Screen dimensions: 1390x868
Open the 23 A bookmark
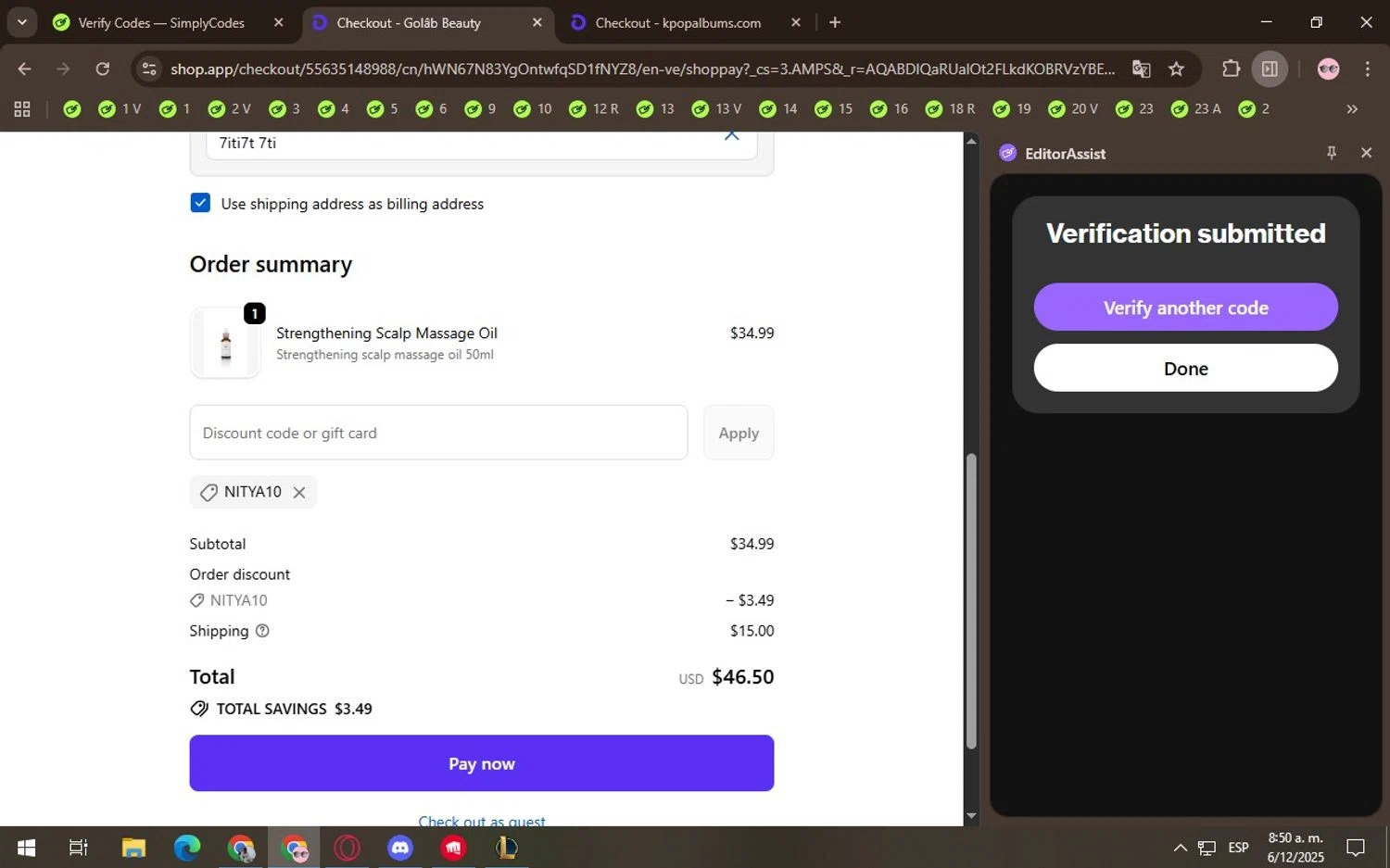coord(1196,109)
